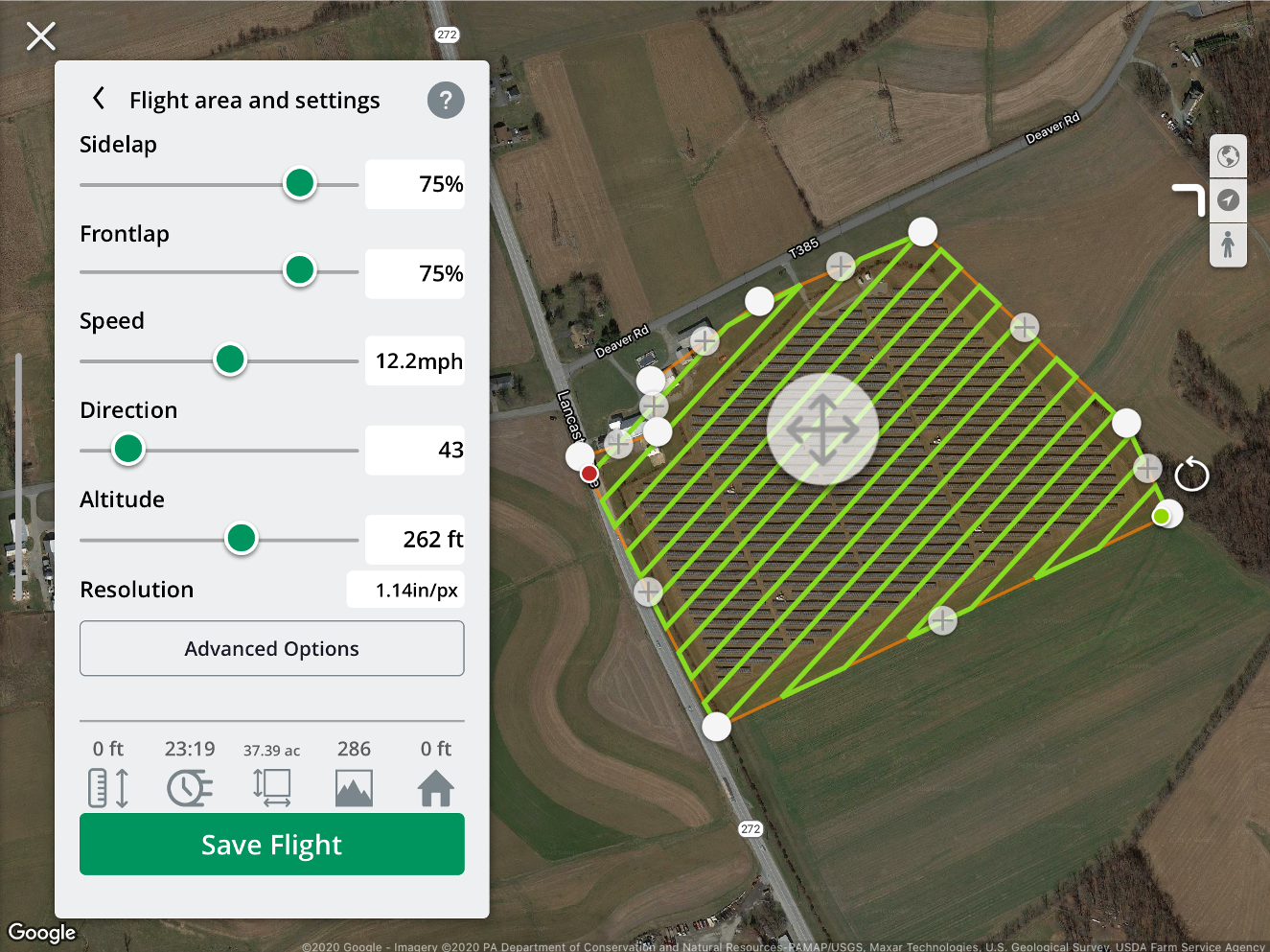The width and height of the screenshot is (1270, 952).
Task: Click the compass location arrow icon
Action: (x=1228, y=200)
